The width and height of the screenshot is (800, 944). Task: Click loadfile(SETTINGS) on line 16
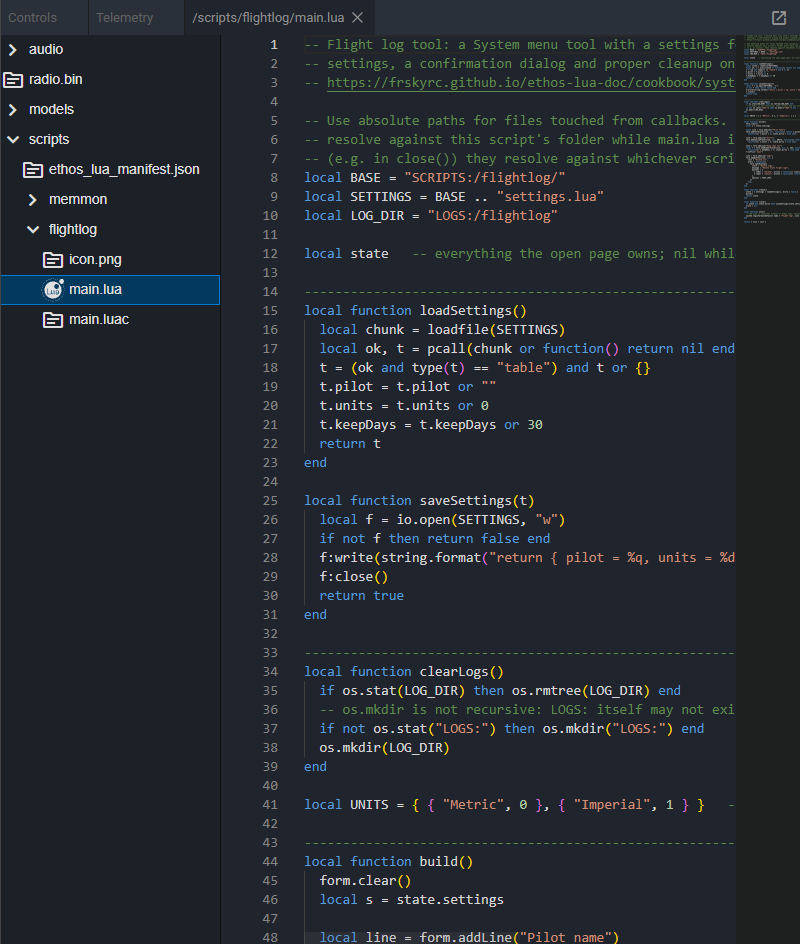497,330
